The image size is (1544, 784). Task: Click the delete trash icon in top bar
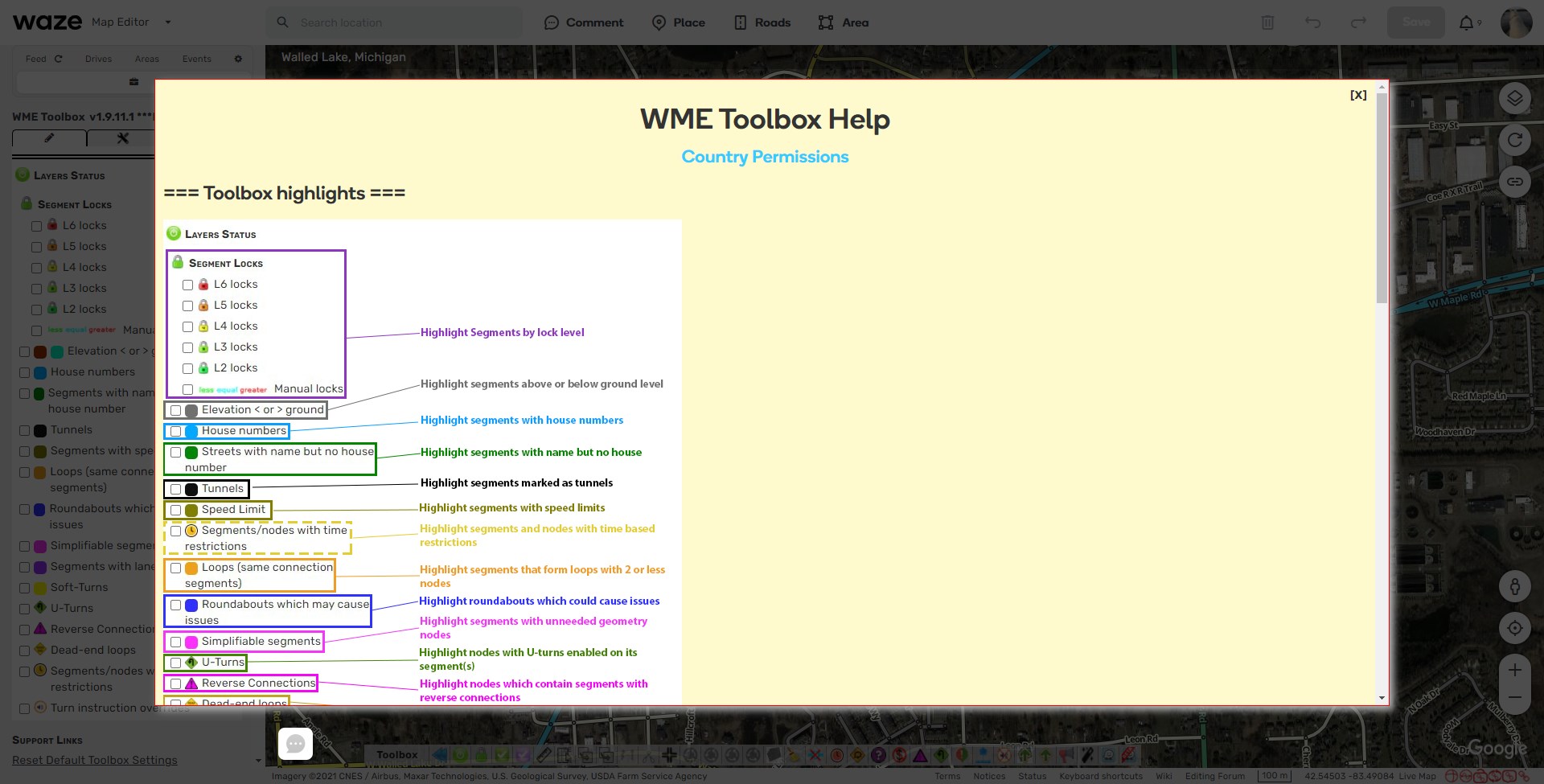pyautogui.click(x=1267, y=23)
